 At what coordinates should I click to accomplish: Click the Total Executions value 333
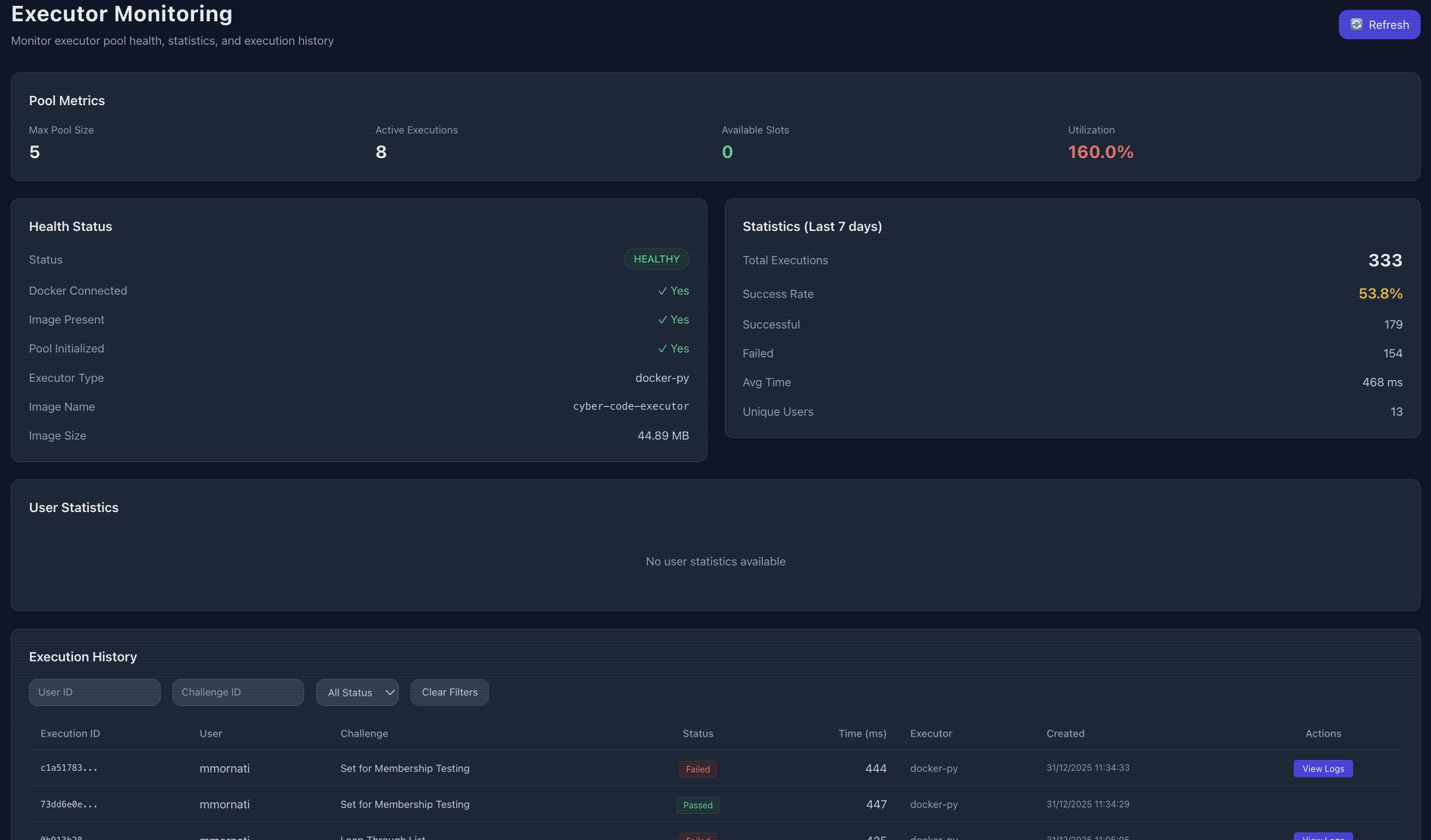click(1385, 260)
